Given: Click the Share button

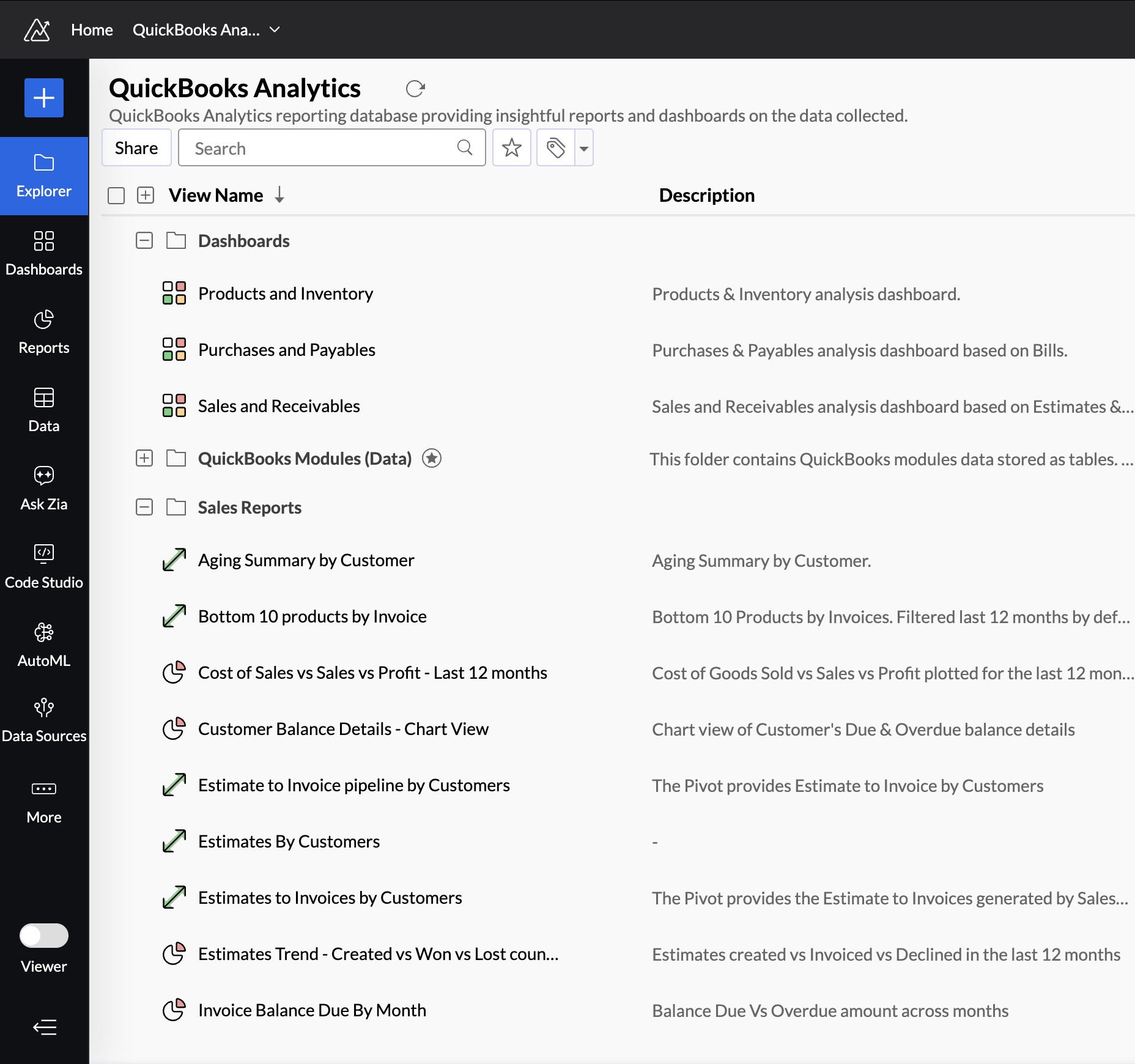Looking at the screenshot, I should pyautogui.click(x=136, y=147).
